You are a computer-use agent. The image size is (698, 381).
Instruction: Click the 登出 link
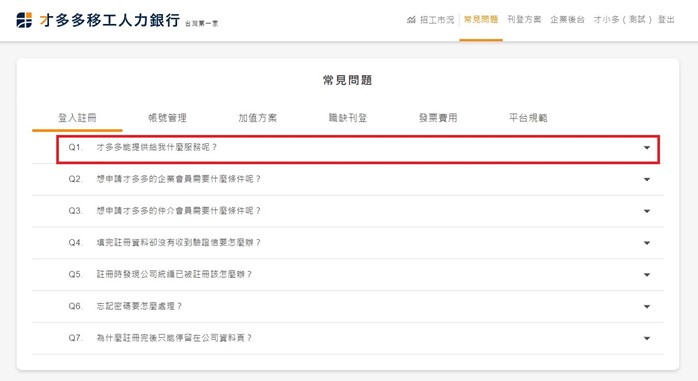pyautogui.click(x=666, y=20)
